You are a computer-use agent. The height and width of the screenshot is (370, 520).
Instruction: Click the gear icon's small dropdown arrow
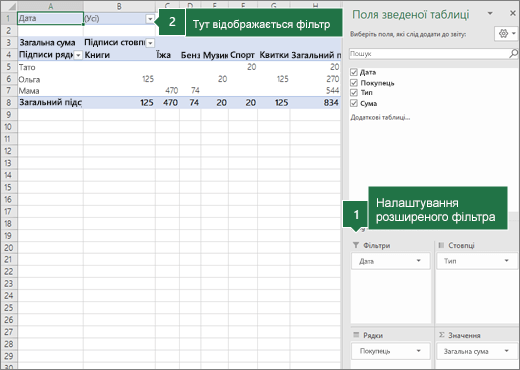(514, 34)
